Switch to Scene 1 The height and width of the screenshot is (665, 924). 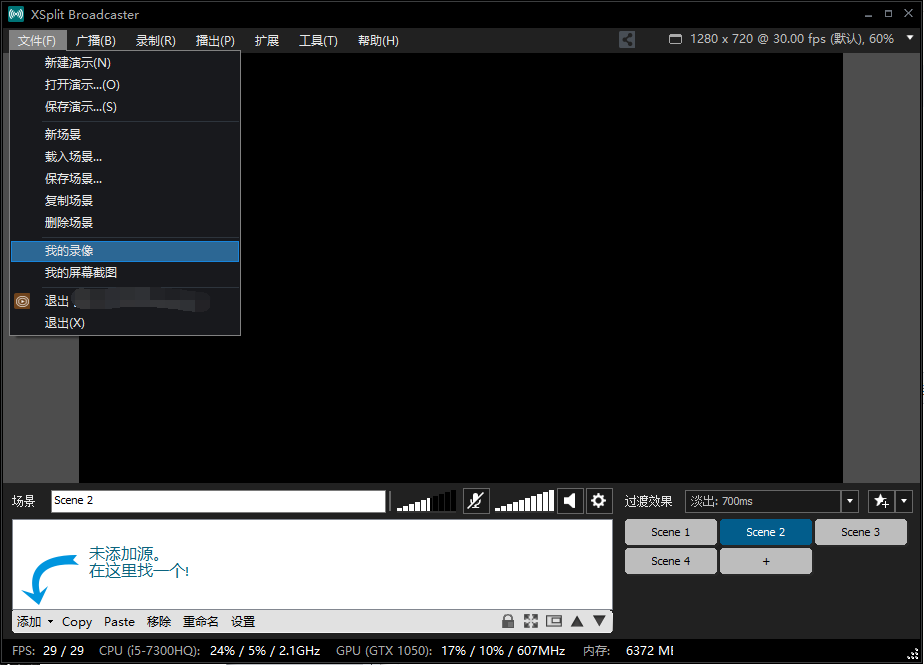point(671,532)
